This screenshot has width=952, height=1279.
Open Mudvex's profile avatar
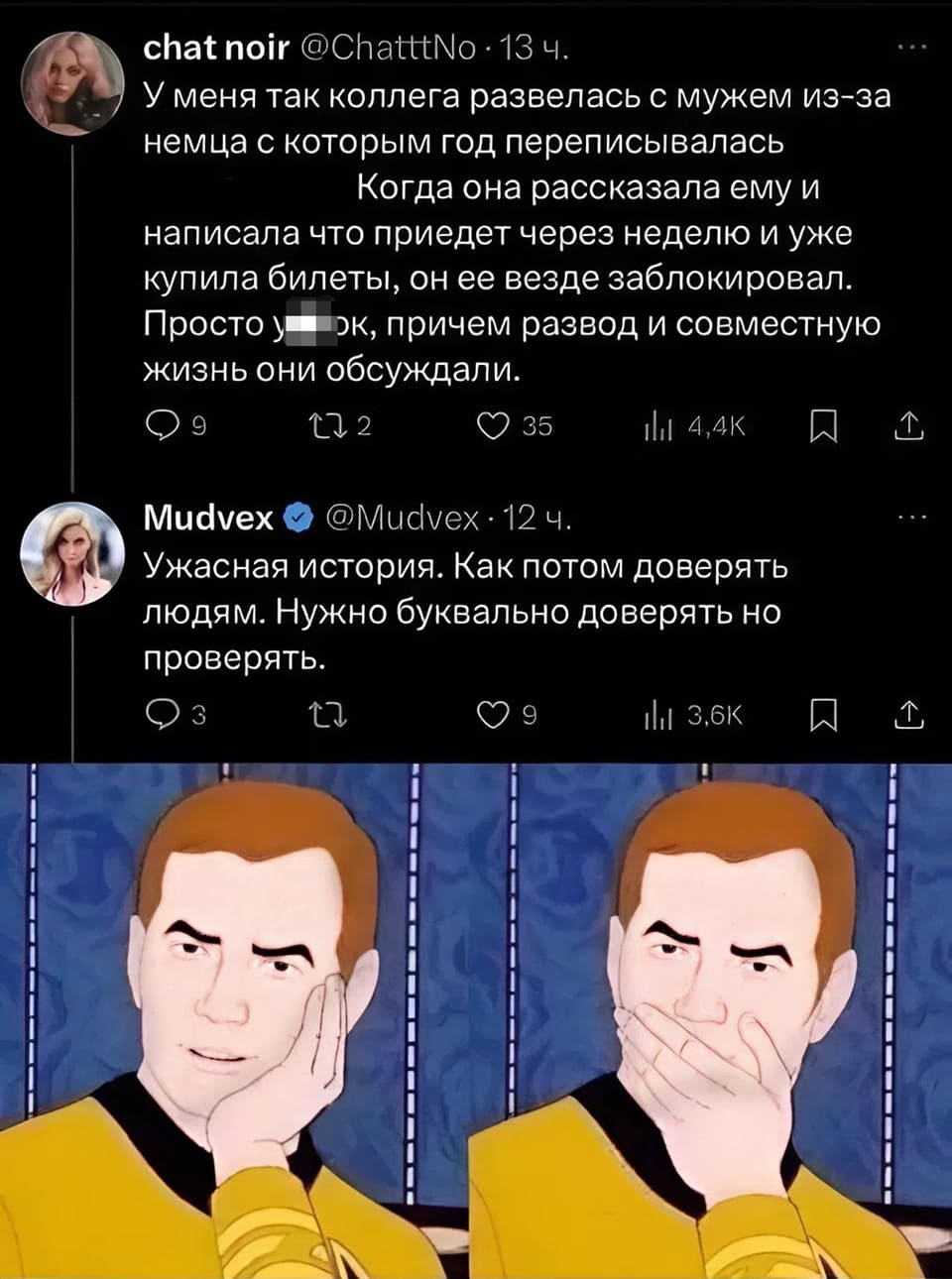click(72, 553)
